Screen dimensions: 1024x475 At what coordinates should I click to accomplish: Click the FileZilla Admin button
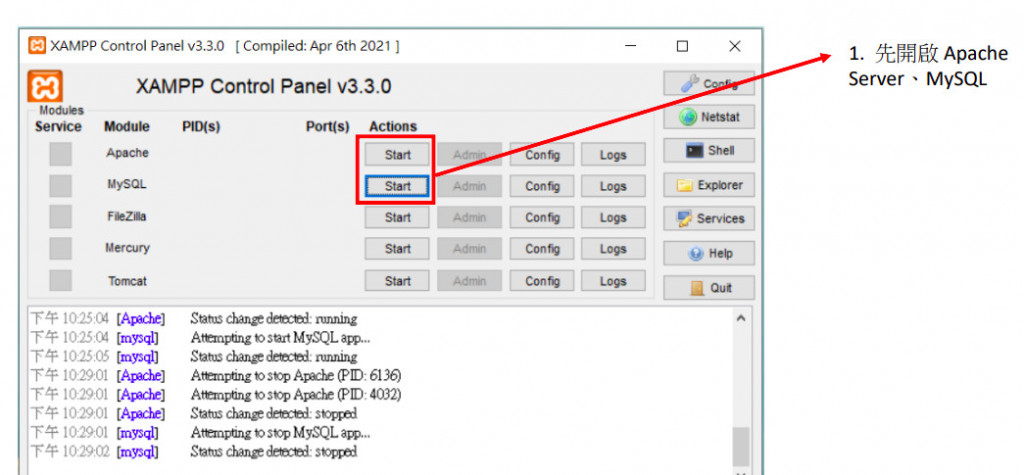point(470,217)
